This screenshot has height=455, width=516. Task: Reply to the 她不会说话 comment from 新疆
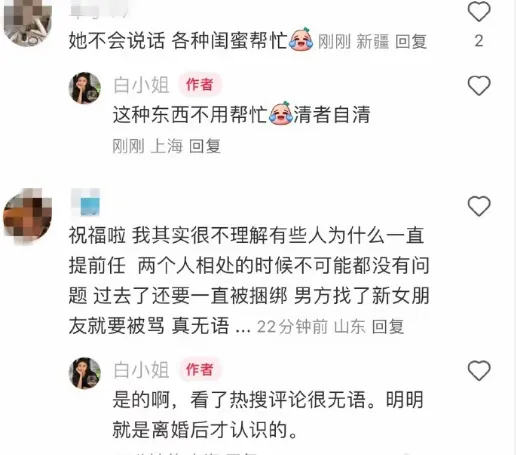coord(411,42)
